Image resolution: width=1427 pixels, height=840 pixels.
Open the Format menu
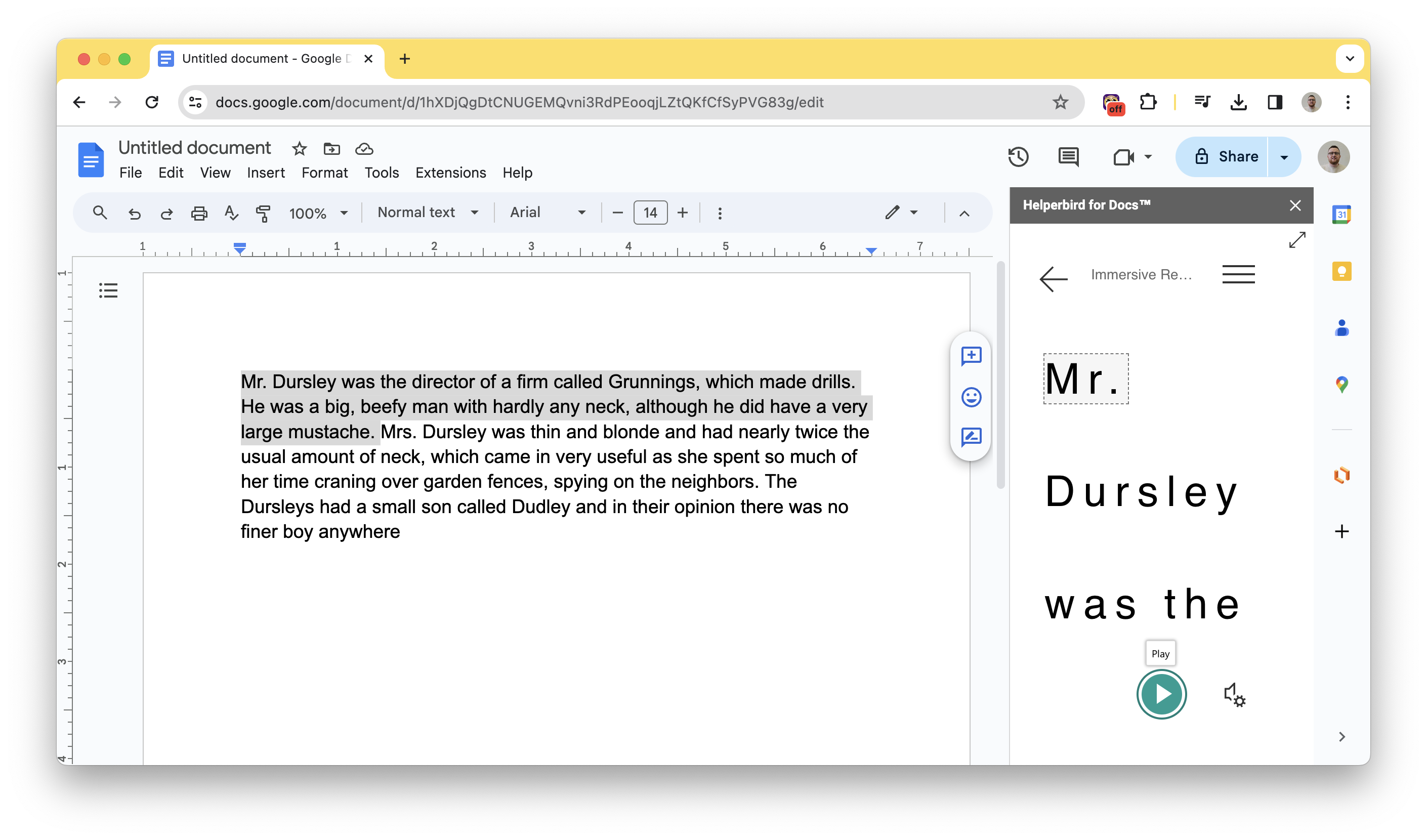[324, 172]
